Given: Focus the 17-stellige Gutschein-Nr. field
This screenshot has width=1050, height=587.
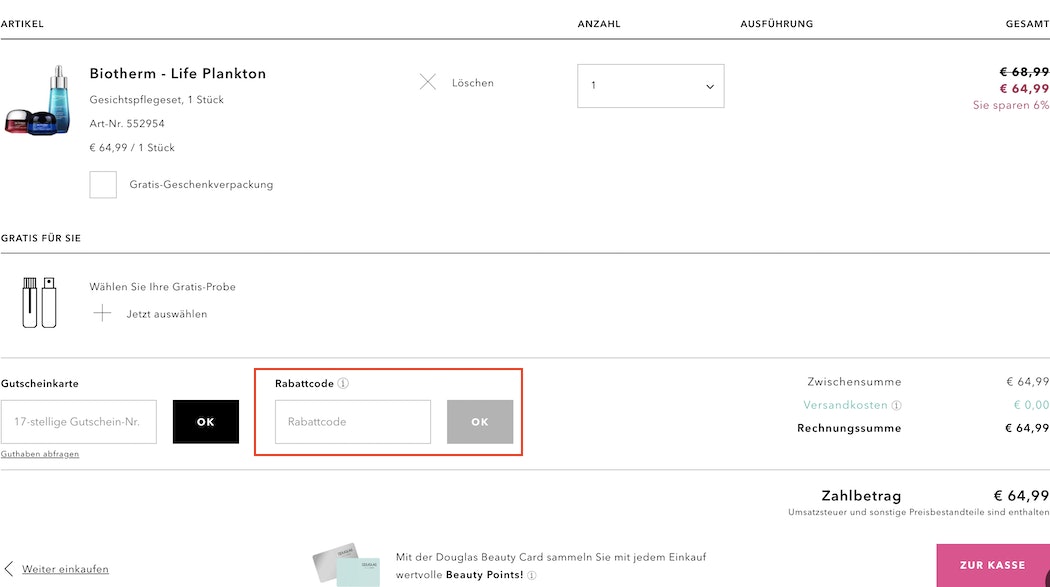Looking at the screenshot, I should (x=79, y=422).
